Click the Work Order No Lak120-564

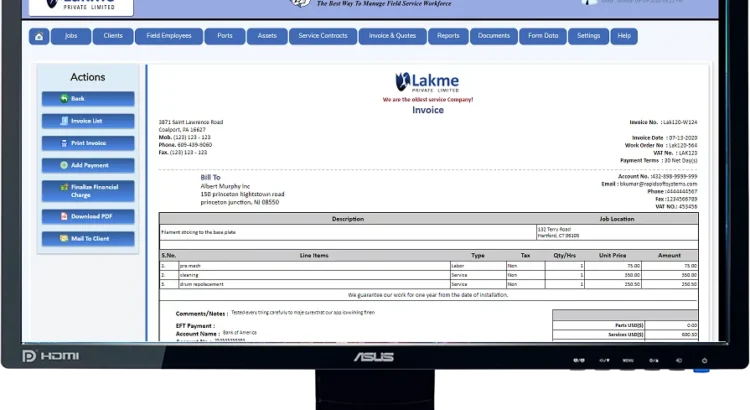point(683,145)
